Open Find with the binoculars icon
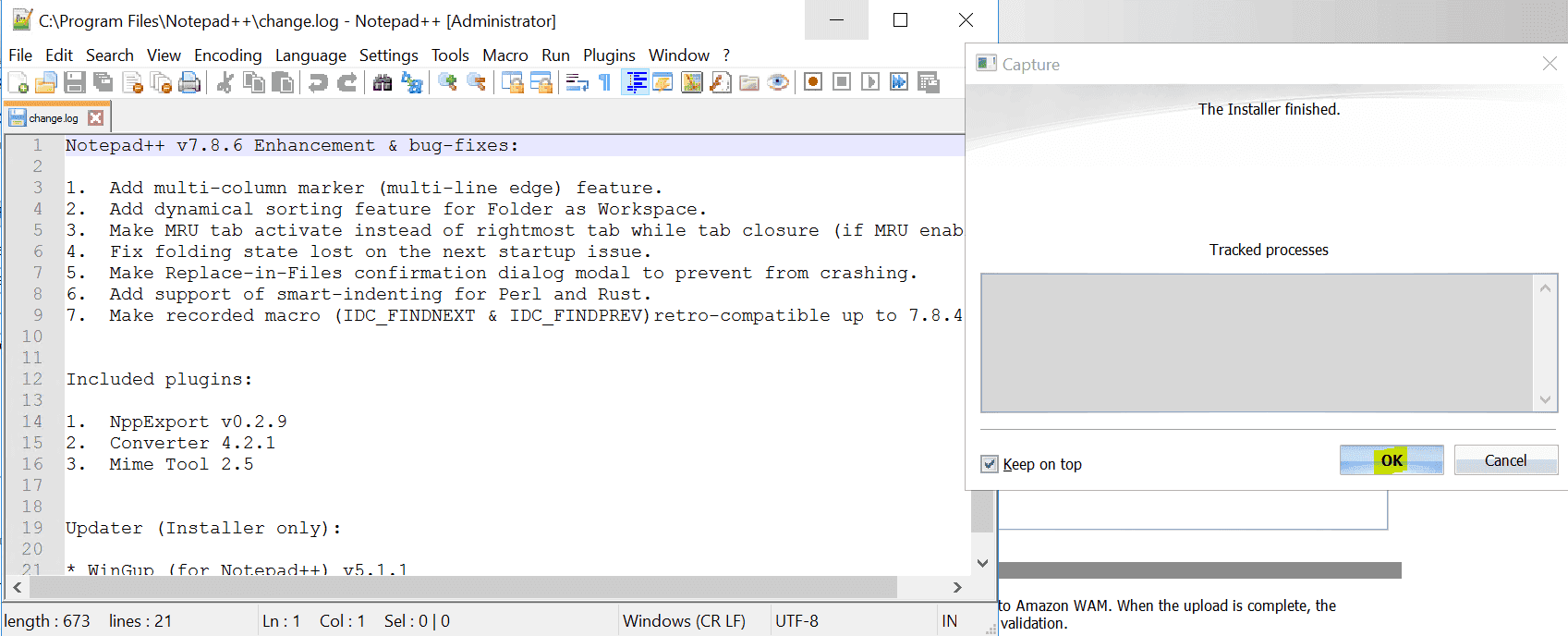Screen dimensions: 1568x636 pos(382,83)
